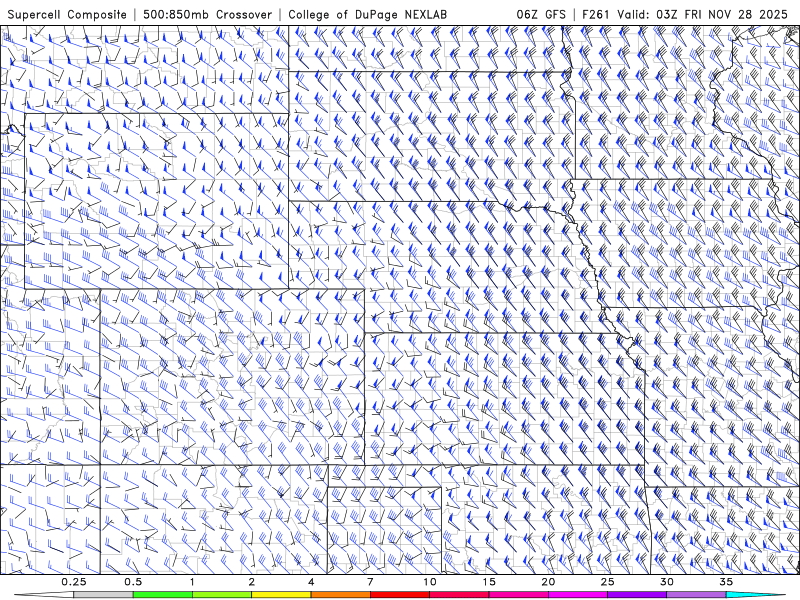Click the "30" legend value
The height and width of the screenshot is (600, 800).
tap(667, 582)
